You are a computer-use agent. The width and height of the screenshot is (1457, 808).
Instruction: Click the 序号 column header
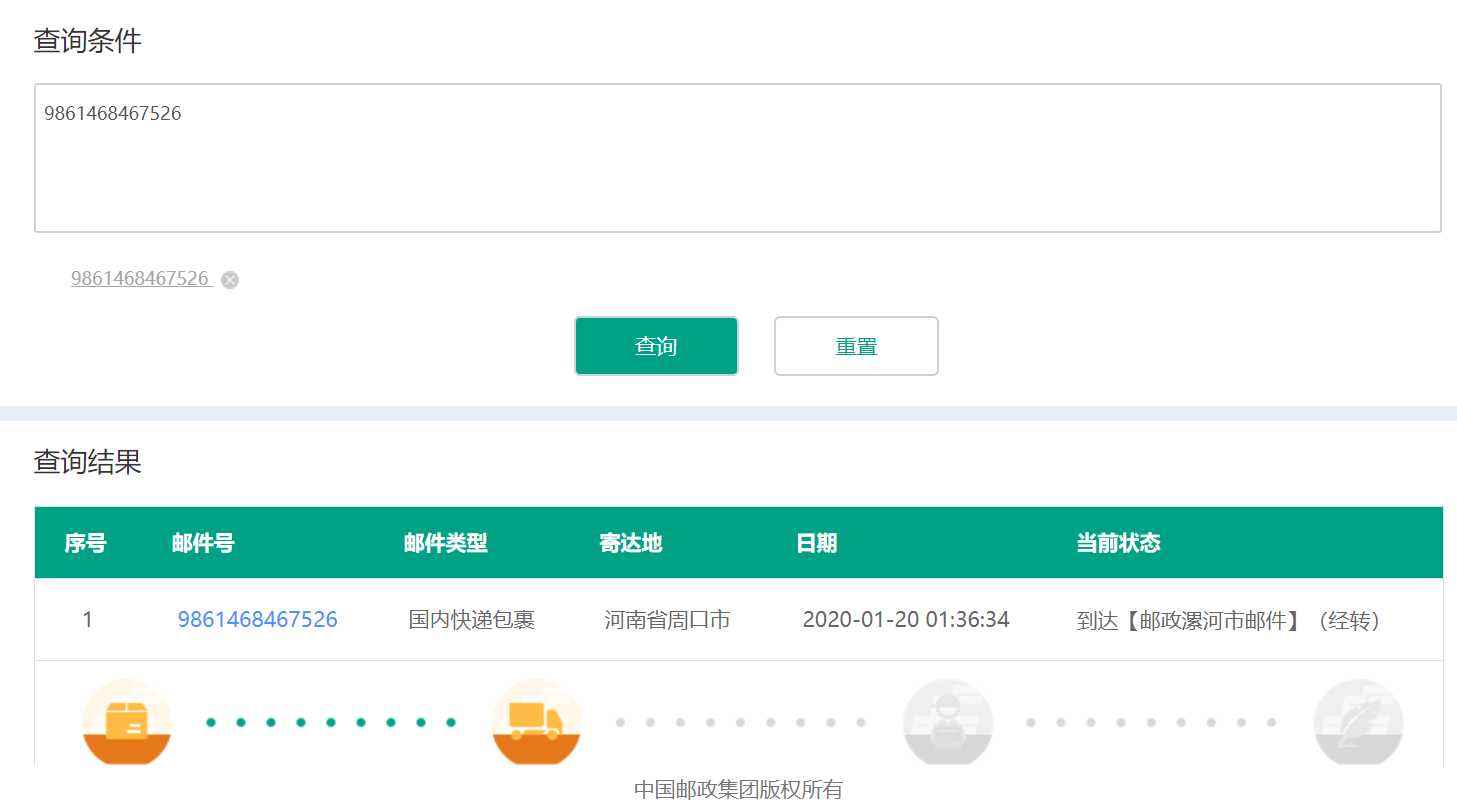(x=85, y=543)
